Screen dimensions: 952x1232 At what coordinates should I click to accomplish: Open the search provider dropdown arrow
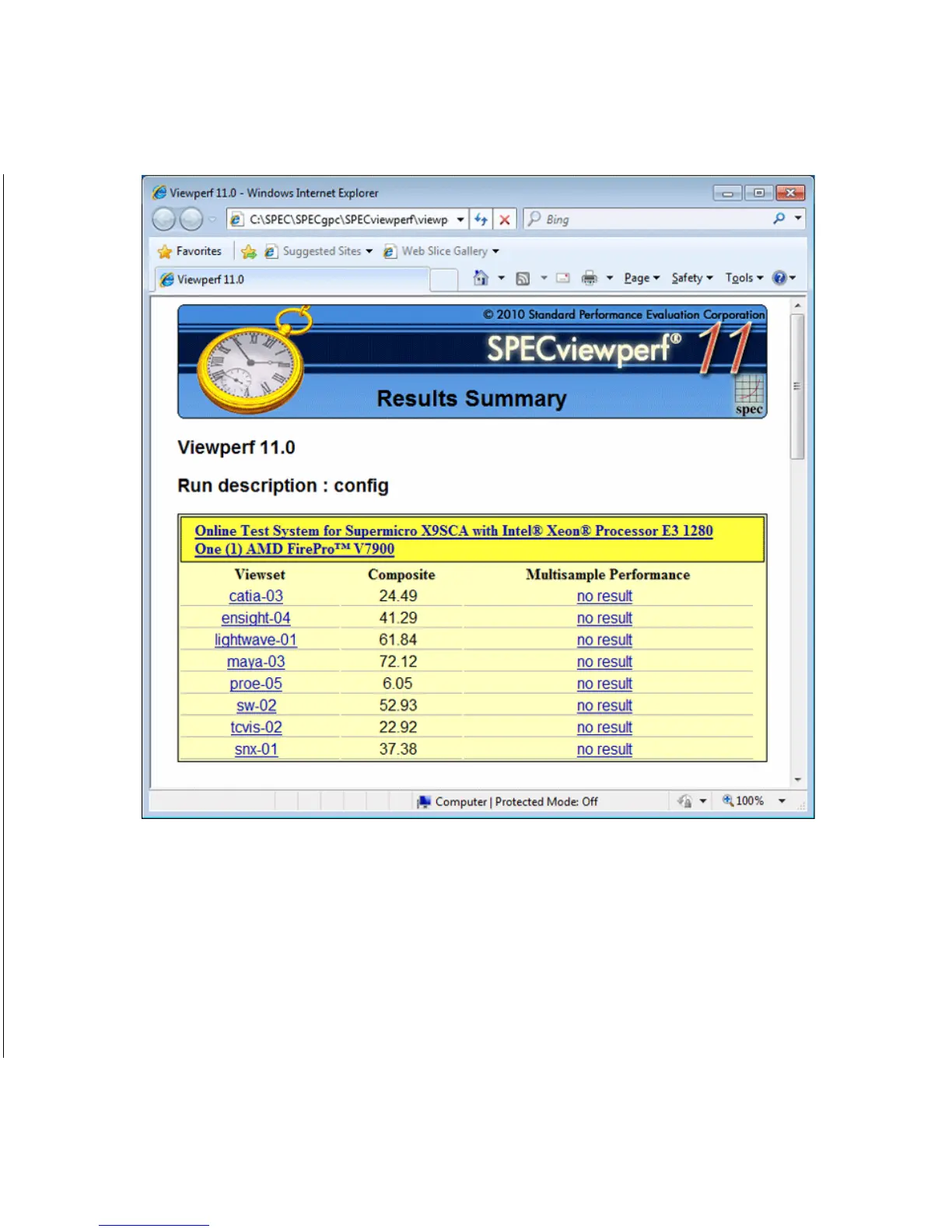(798, 219)
